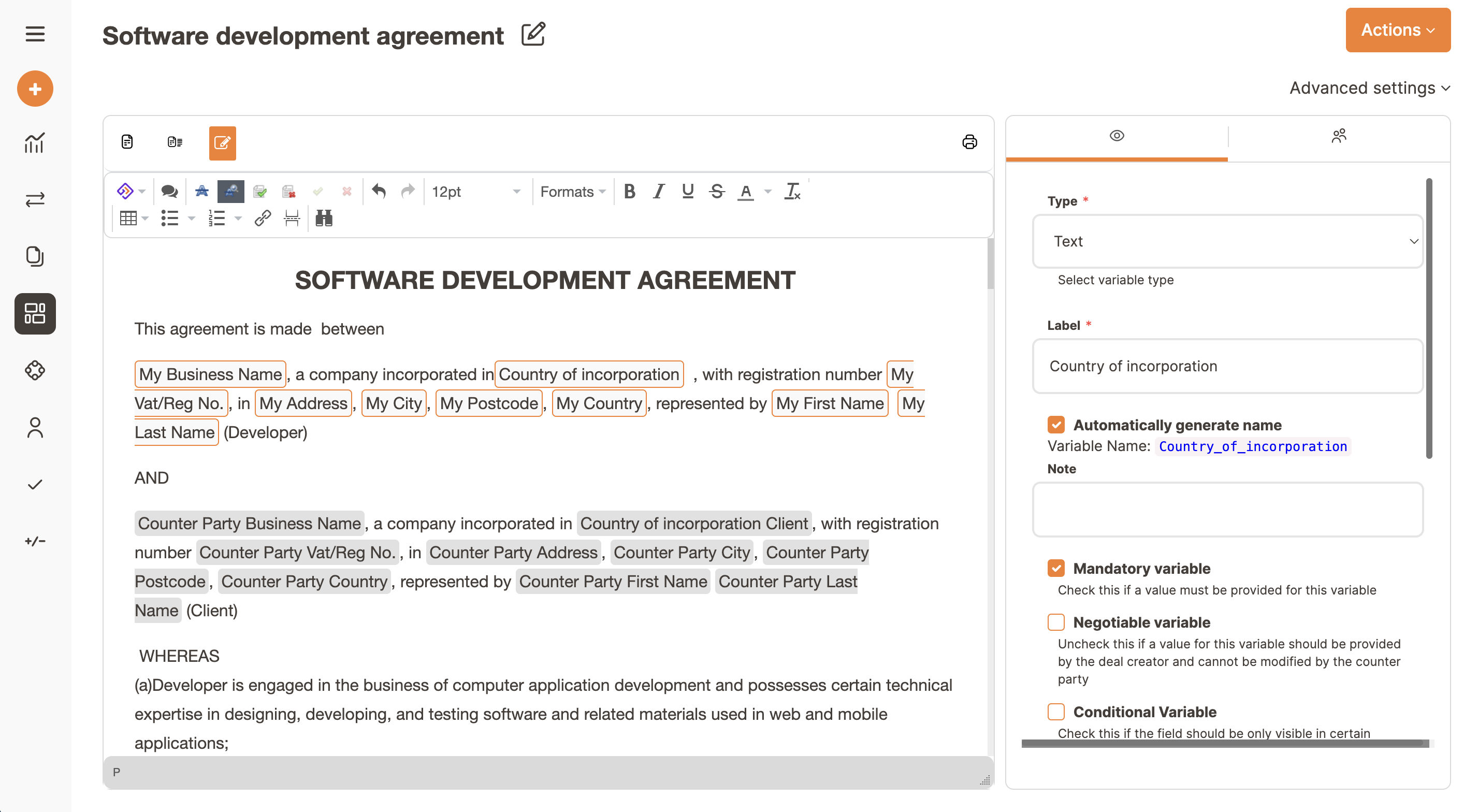This screenshot has height=812, width=1478.
Task: Click the orange plus create button
Action: [35, 89]
